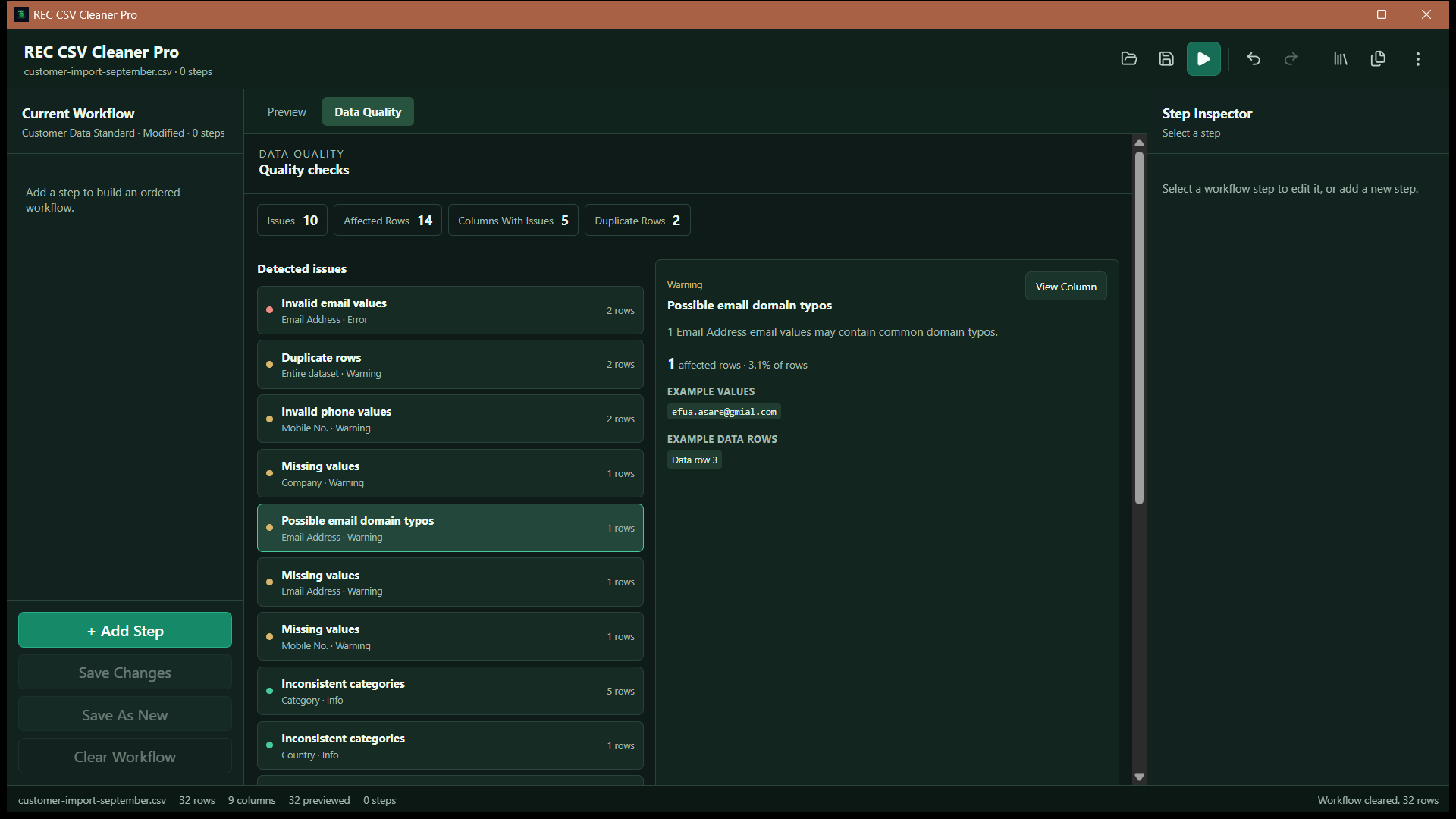Select Missing values issue for Company
Screen dimensions: 1456x819
point(450,474)
